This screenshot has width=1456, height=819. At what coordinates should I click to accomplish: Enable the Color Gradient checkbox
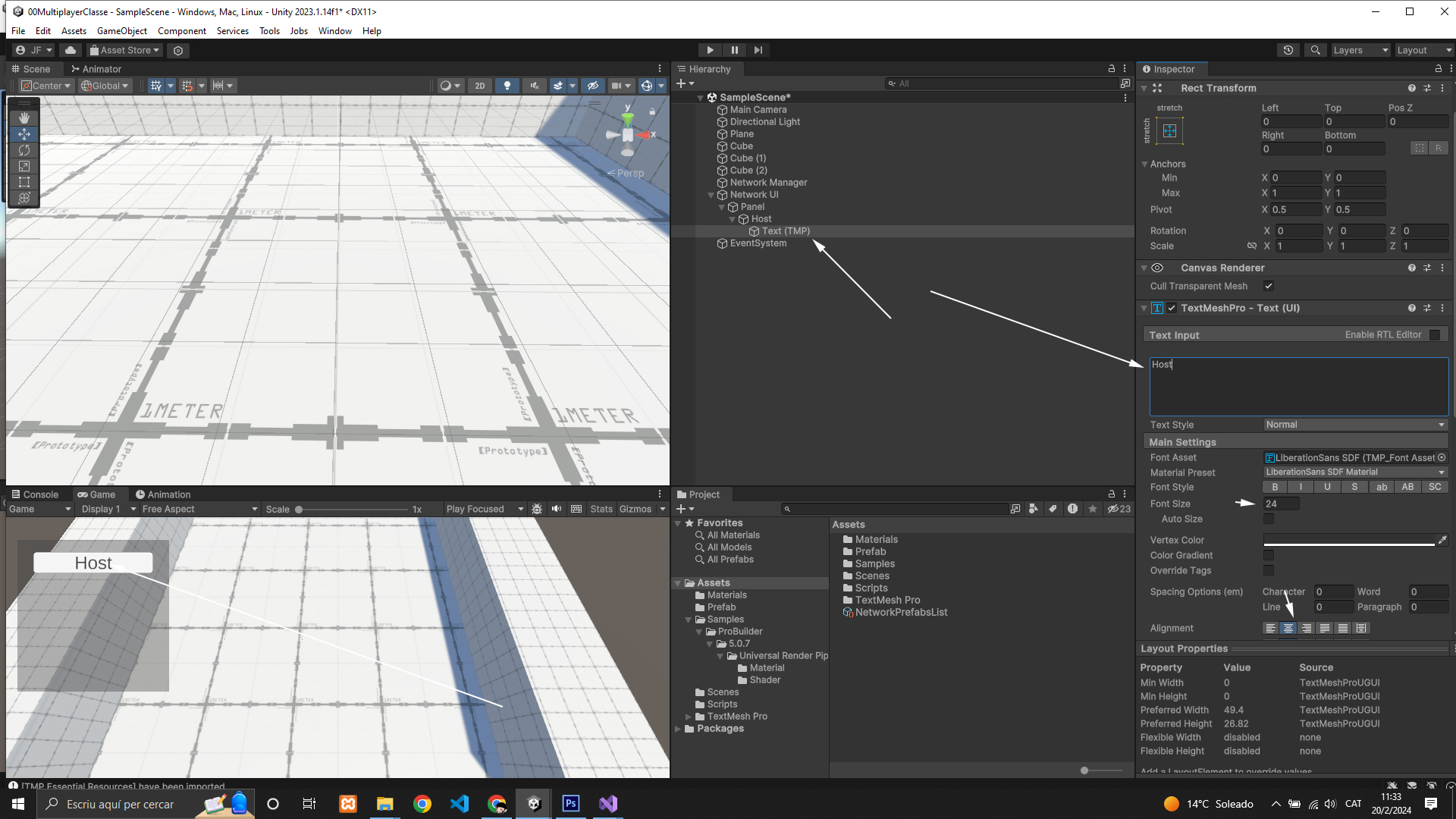[1269, 556]
